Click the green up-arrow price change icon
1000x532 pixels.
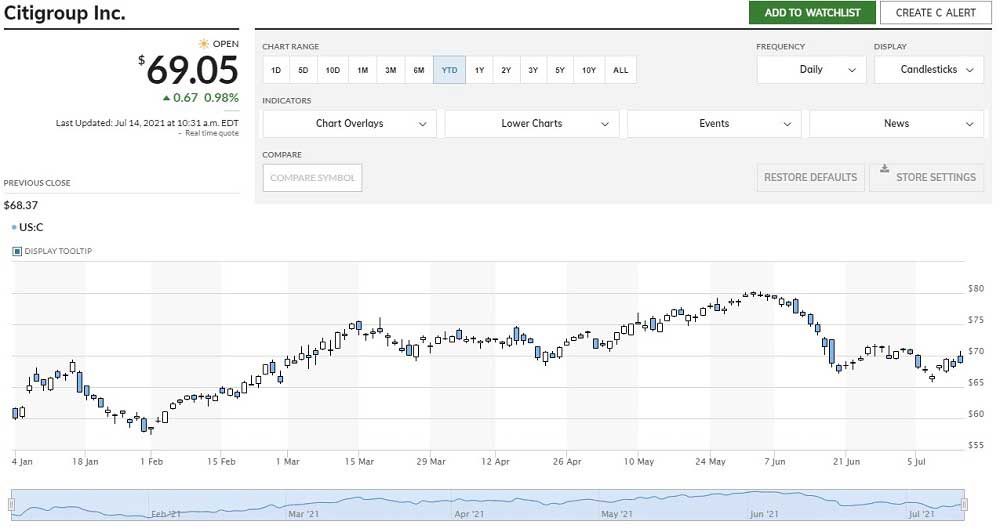(x=166, y=98)
